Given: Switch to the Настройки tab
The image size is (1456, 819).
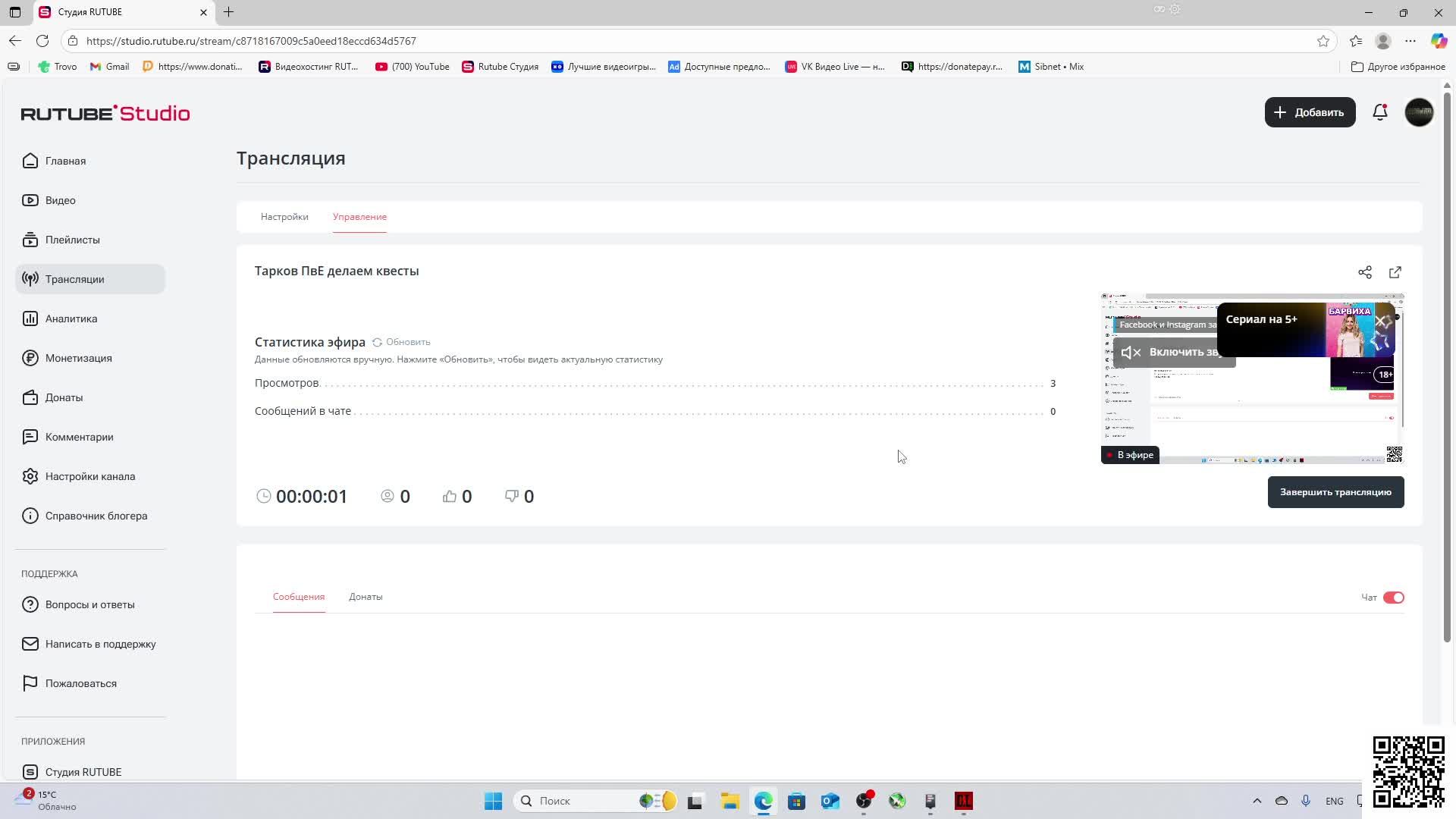Looking at the screenshot, I should point(284,217).
